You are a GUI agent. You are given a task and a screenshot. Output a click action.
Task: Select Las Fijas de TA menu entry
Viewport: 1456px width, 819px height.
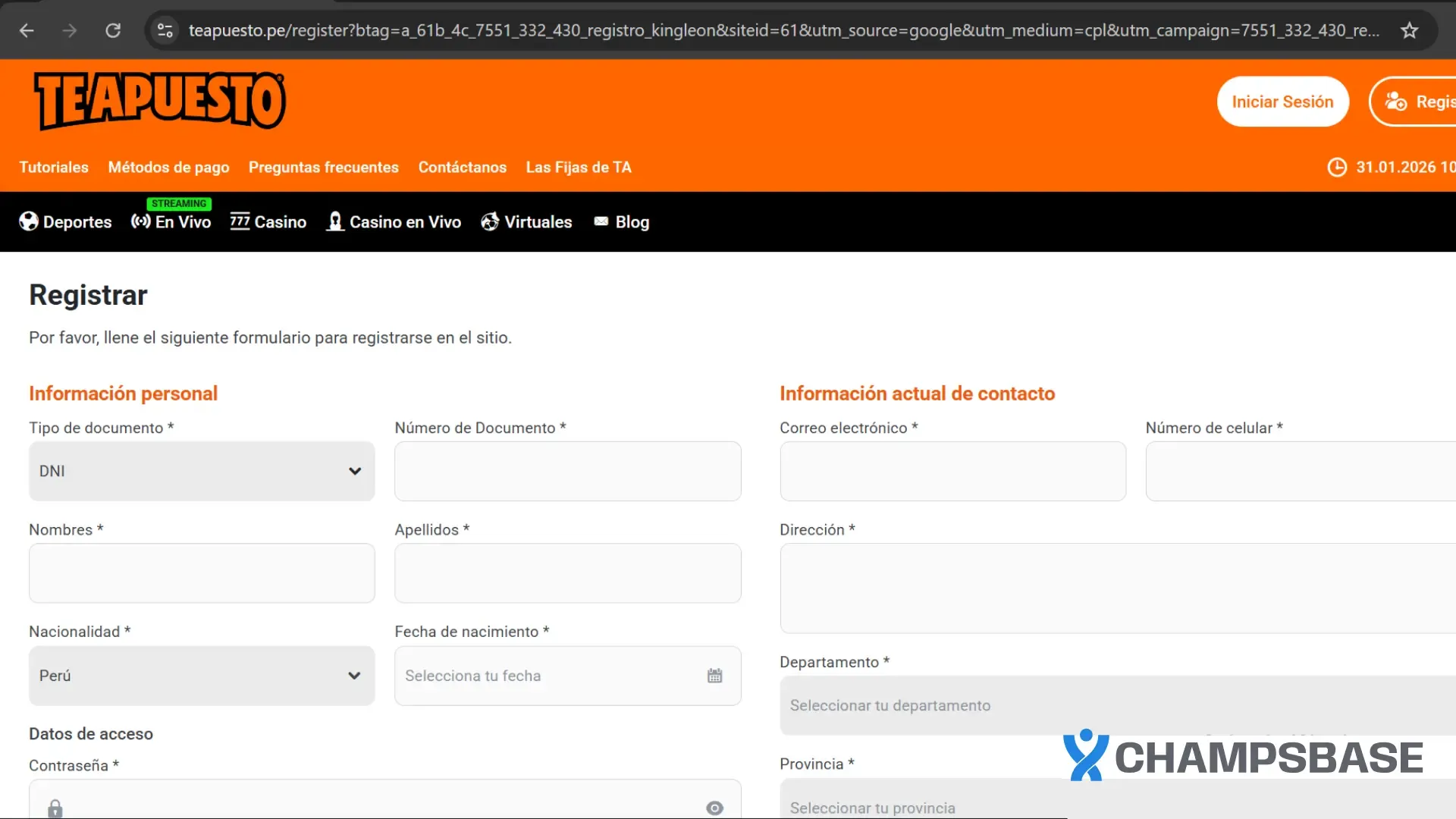578,168
